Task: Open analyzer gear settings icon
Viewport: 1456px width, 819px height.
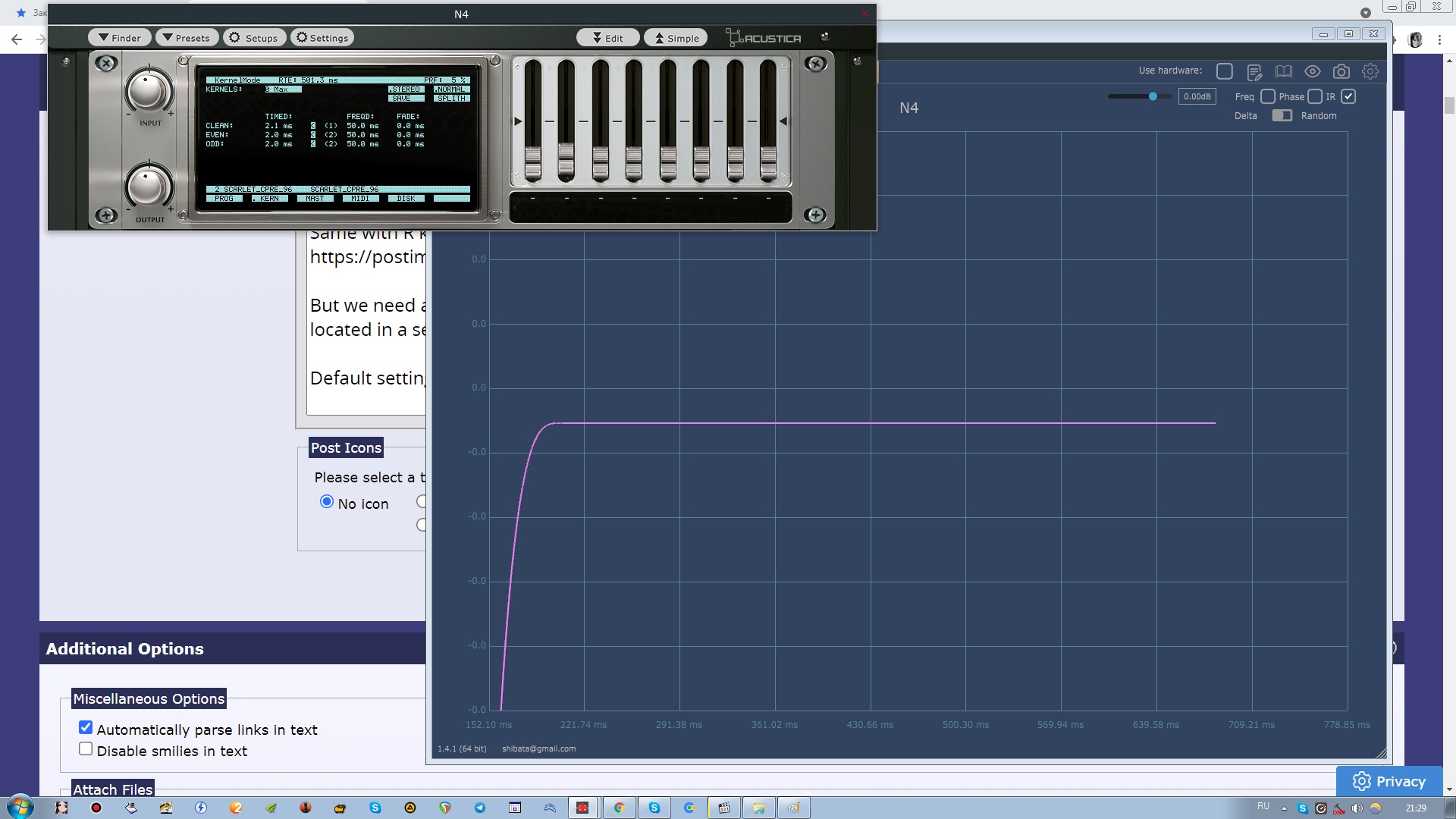Action: pyautogui.click(x=1370, y=71)
